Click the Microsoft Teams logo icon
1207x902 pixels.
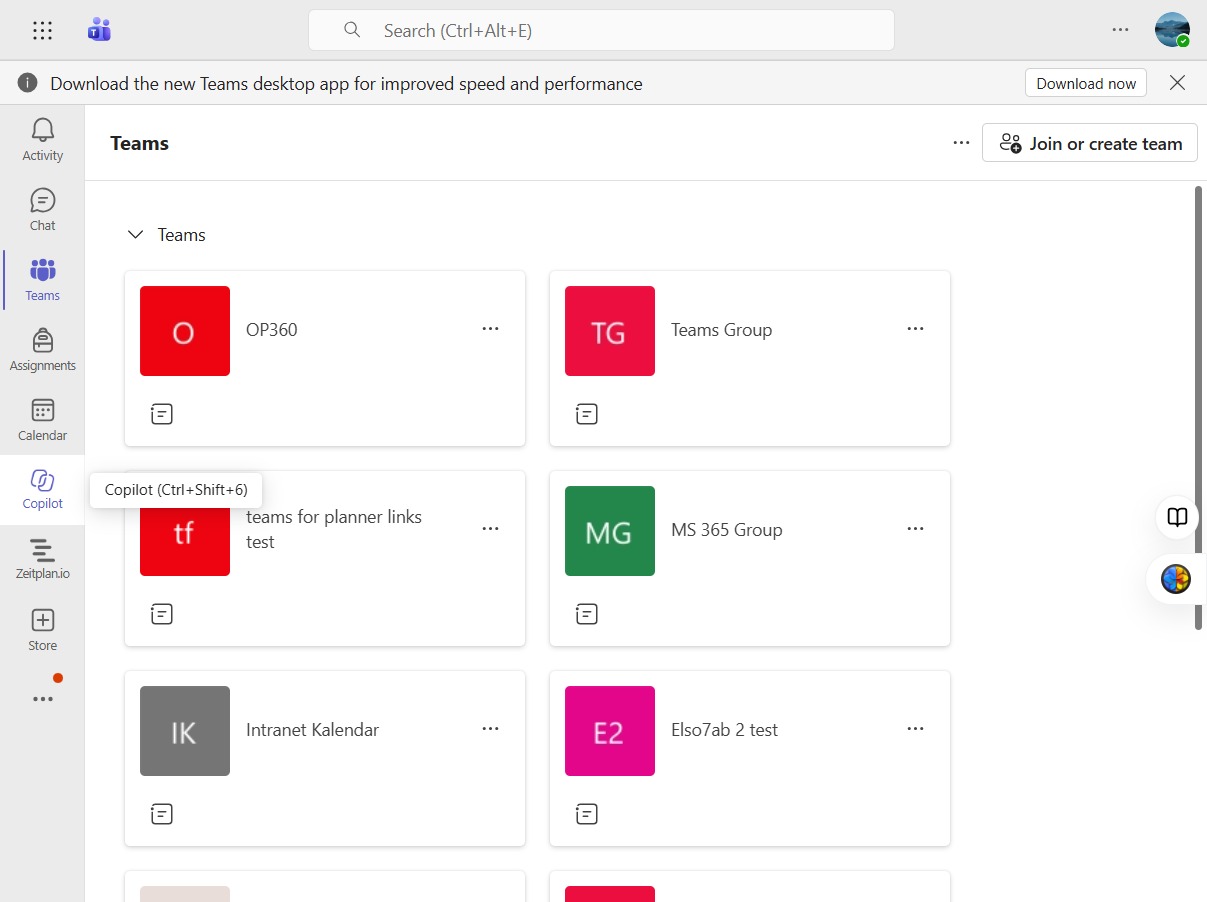pyautogui.click(x=99, y=30)
